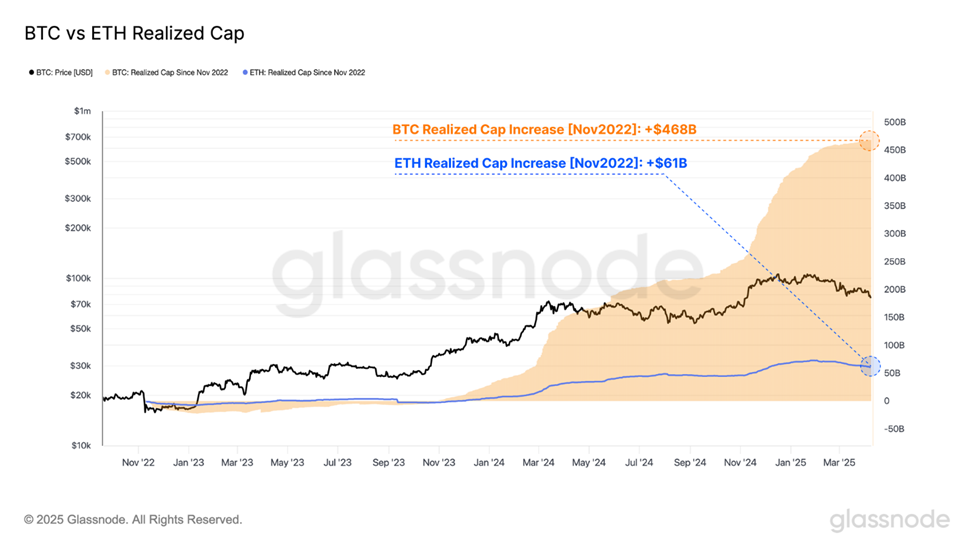
Task: Click the Jan '25 x-axis label
Action: pyautogui.click(x=790, y=463)
